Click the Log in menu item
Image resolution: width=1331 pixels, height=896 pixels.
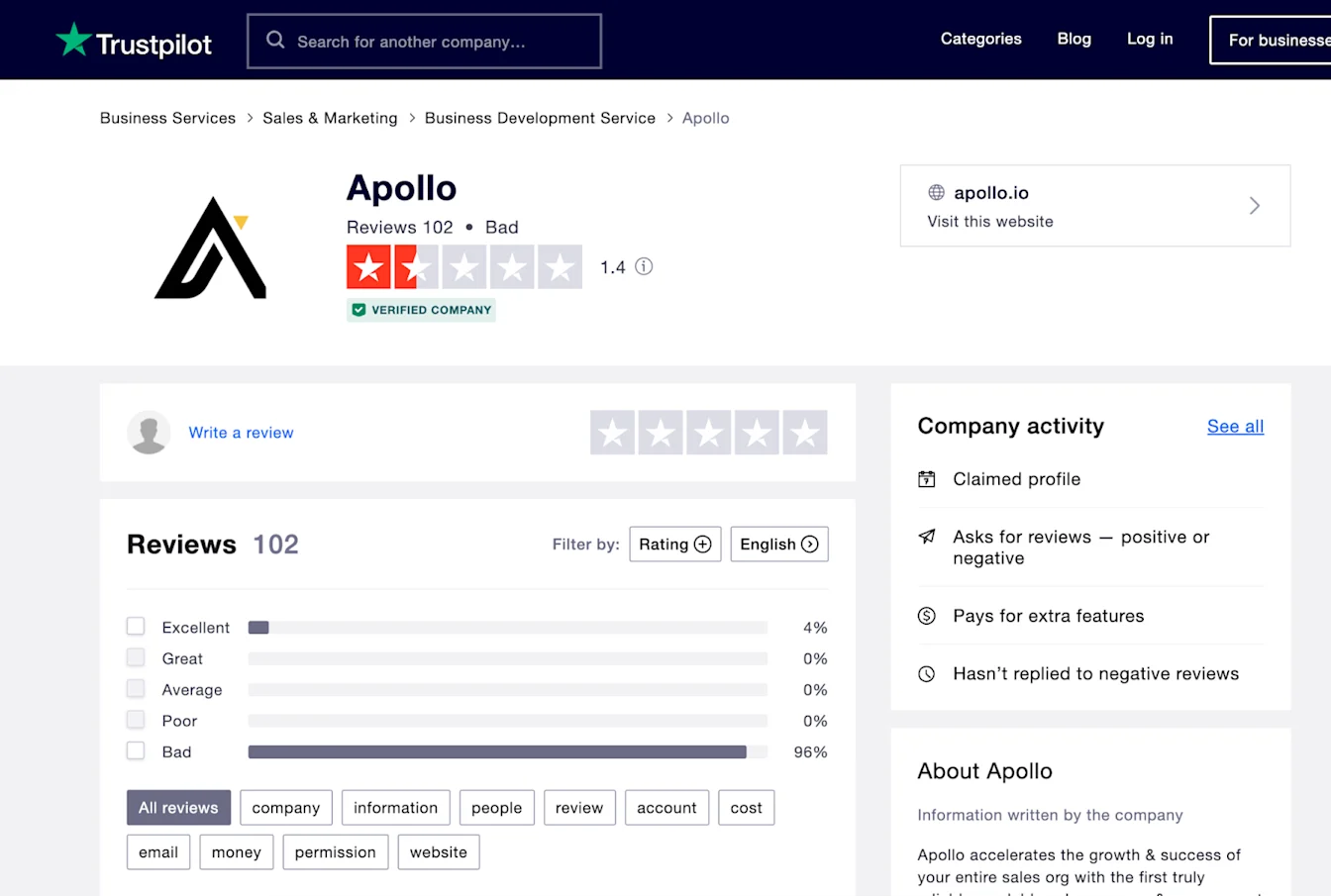(1150, 39)
